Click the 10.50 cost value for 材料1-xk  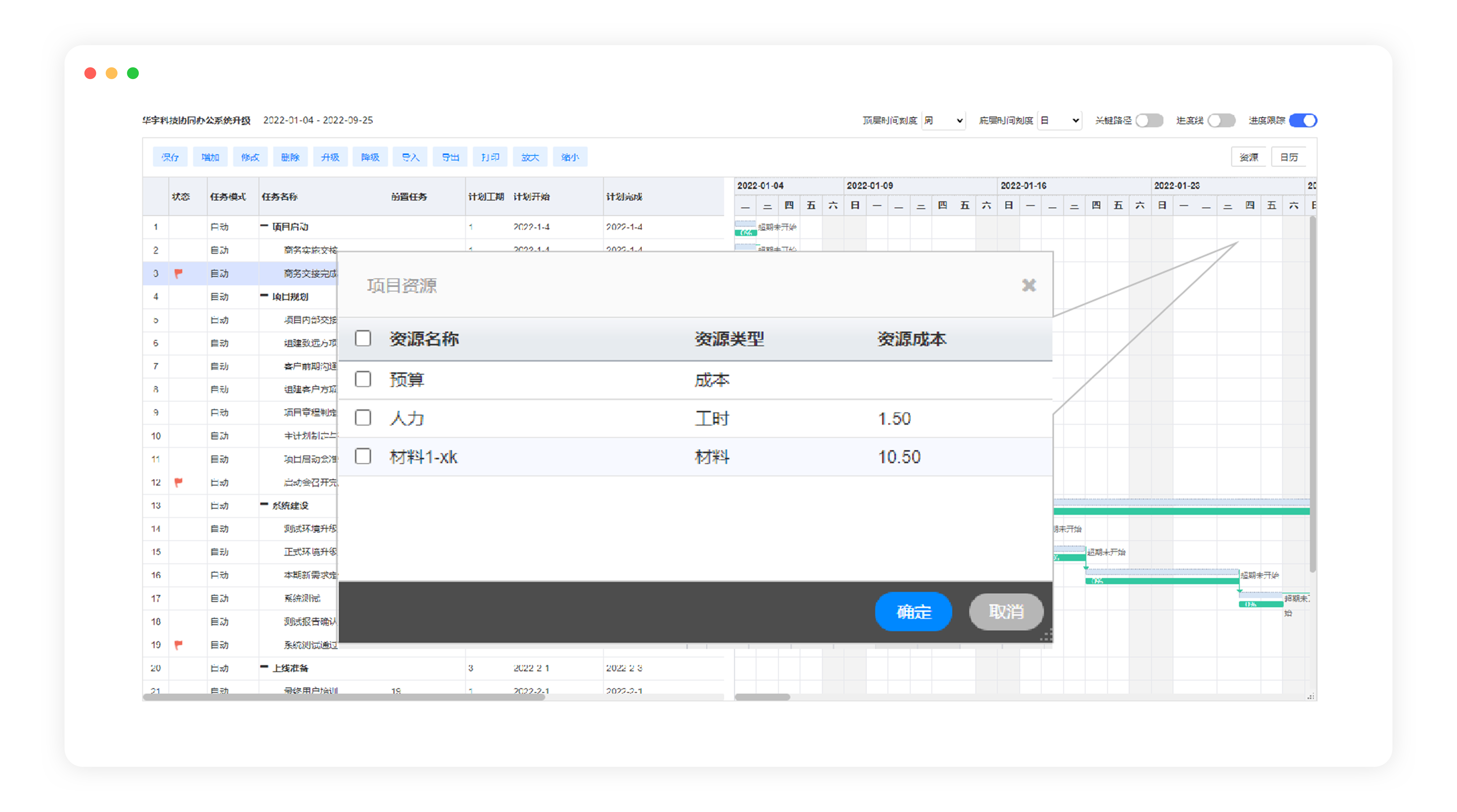coord(899,456)
